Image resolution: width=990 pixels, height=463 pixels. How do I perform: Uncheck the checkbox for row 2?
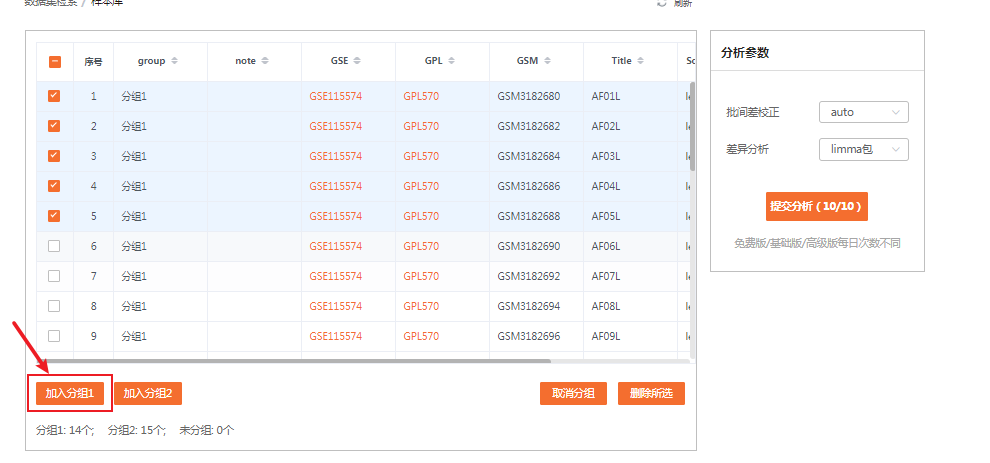pyautogui.click(x=54, y=126)
